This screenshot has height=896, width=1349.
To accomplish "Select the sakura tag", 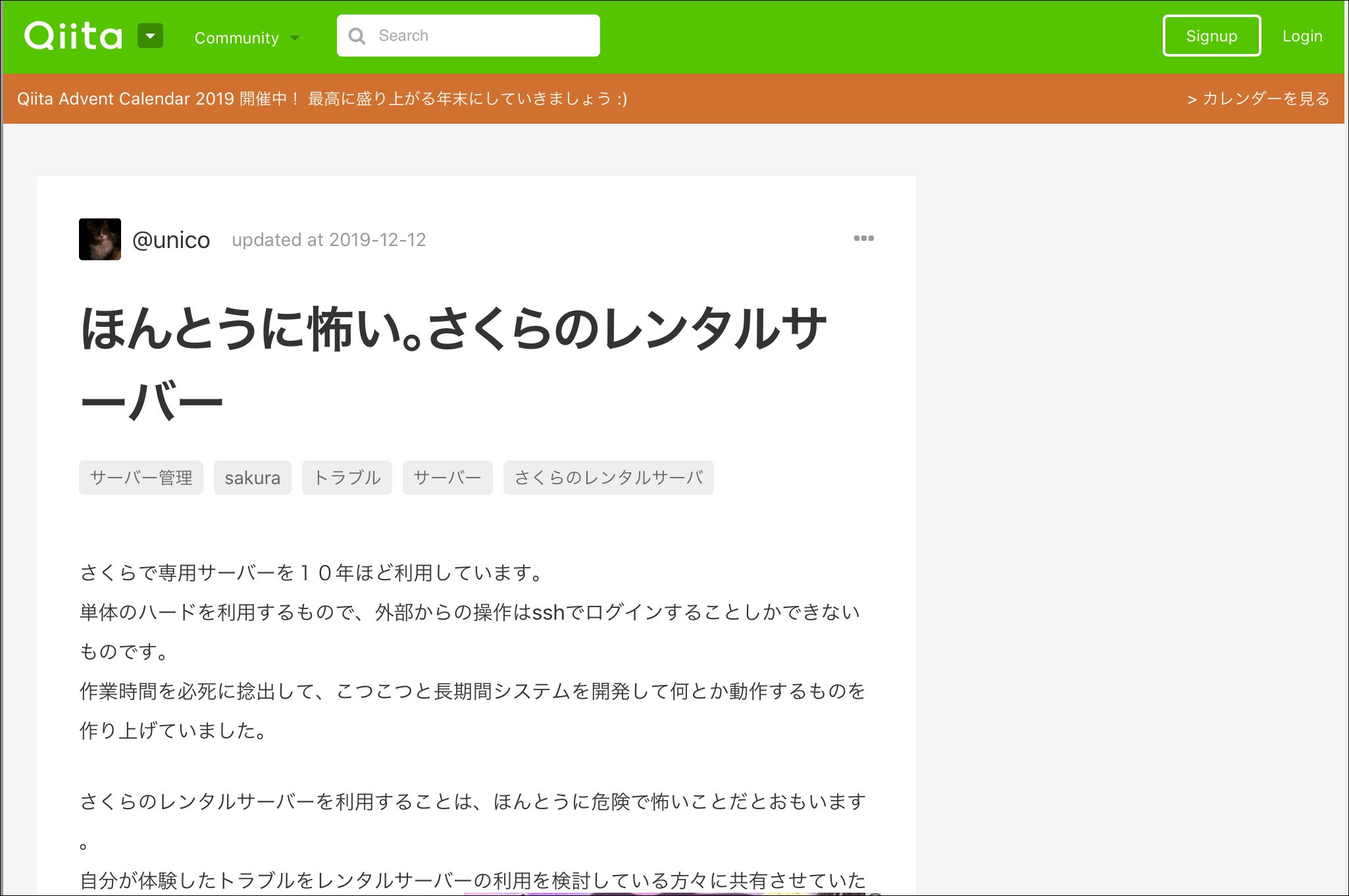I will pos(253,478).
